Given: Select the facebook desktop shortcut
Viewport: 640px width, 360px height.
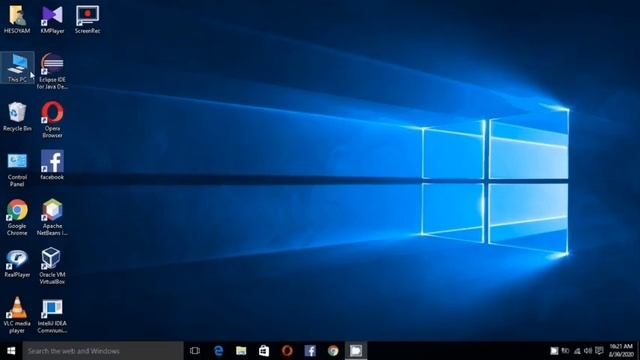Looking at the screenshot, I should (52, 165).
